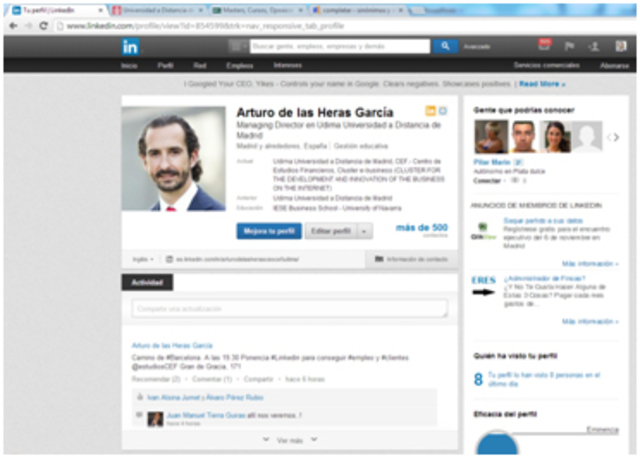Click the browser back arrow
This screenshot has width=640, height=458.
[13, 26]
